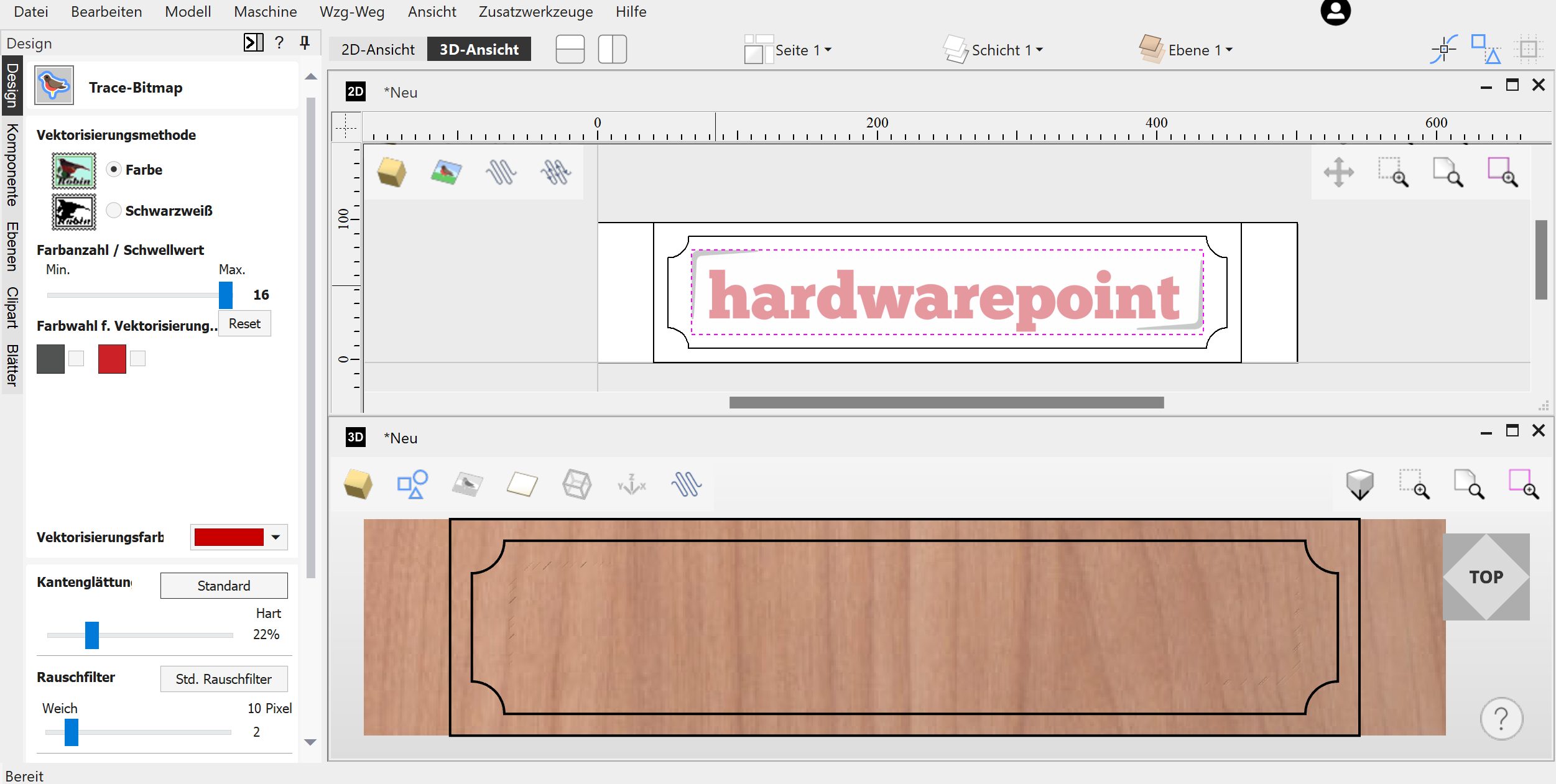The image size is (1556, 784).
Task: Open the Bearbeiten menu
Action: (x=106, y=12)
